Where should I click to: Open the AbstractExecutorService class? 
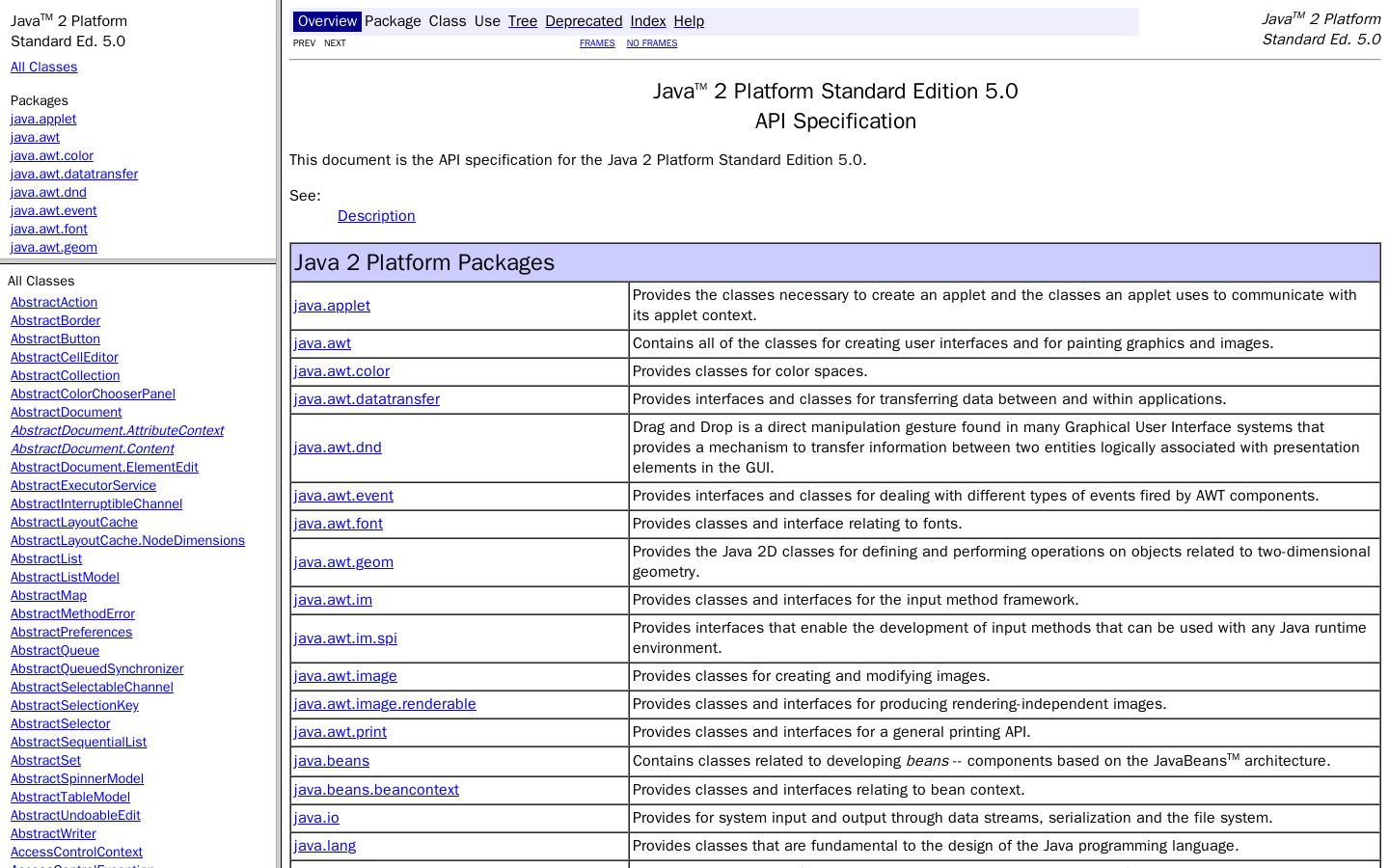[x=83, y=485]
